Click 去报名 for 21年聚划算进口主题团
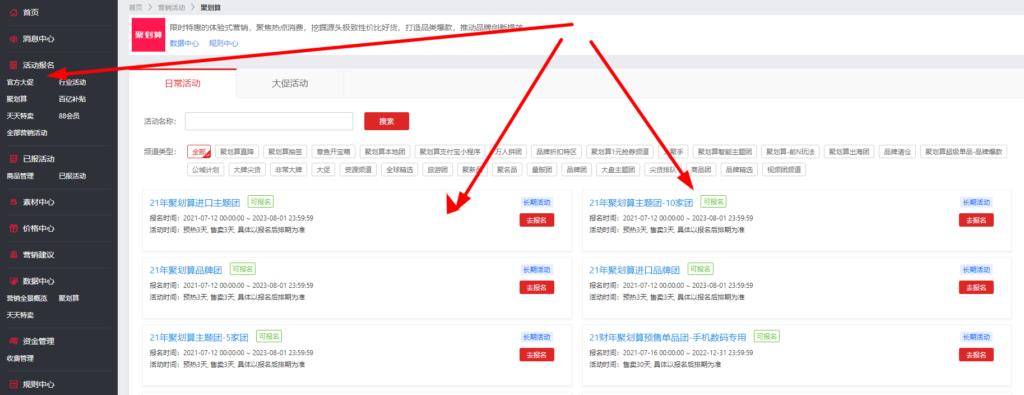Screen dimensions: 1024x395 [x=537, y=220]
